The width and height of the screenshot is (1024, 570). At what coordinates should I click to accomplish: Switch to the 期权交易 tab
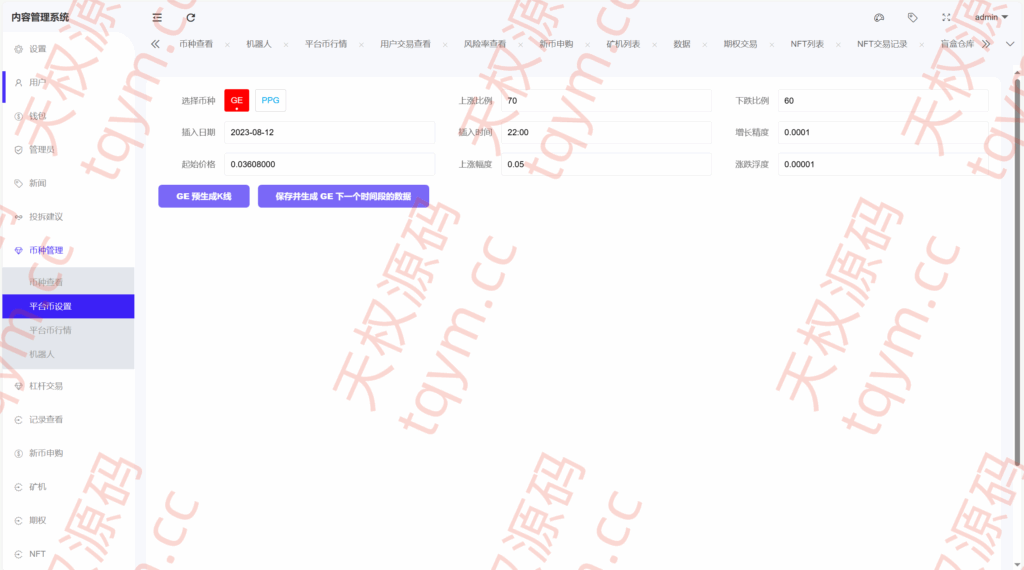[x=740, y=44]
